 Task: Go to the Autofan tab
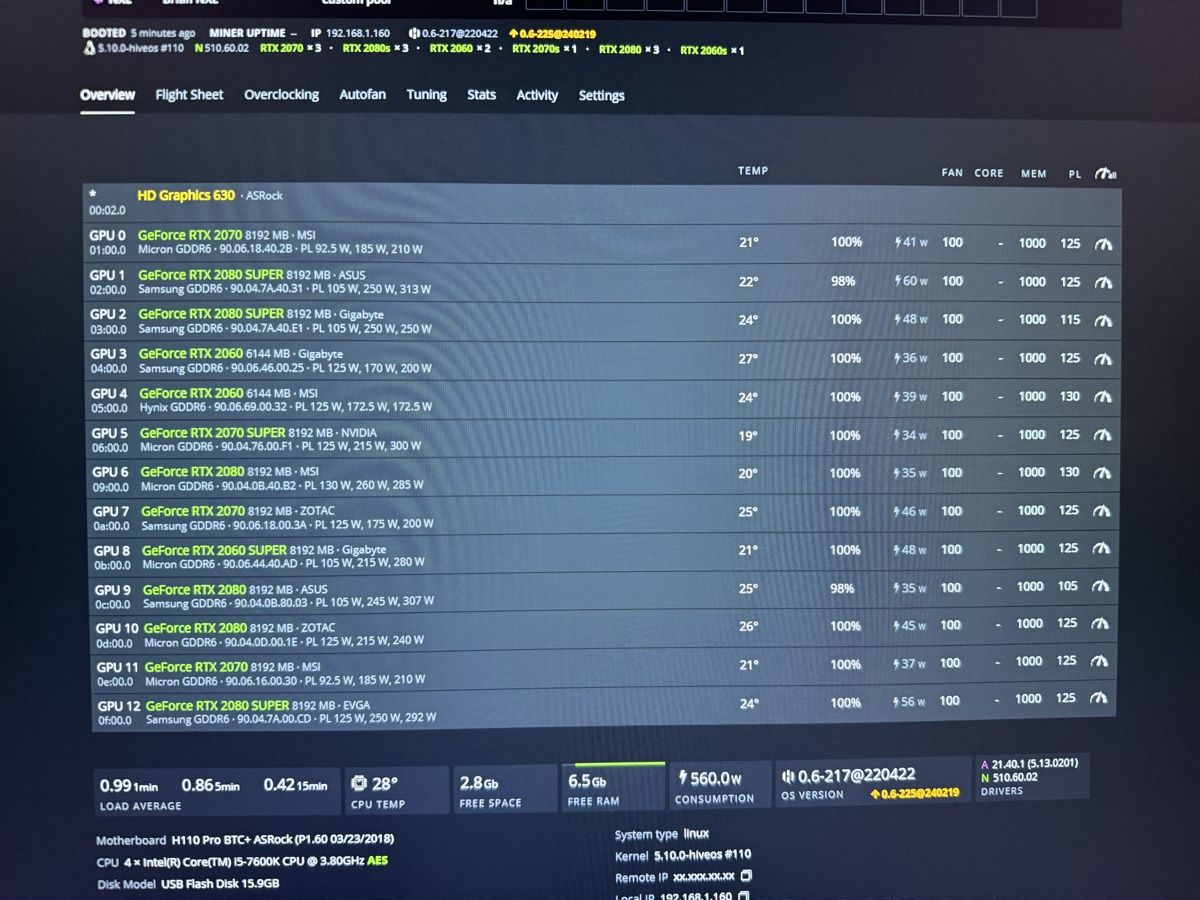(x=362, y=95)
